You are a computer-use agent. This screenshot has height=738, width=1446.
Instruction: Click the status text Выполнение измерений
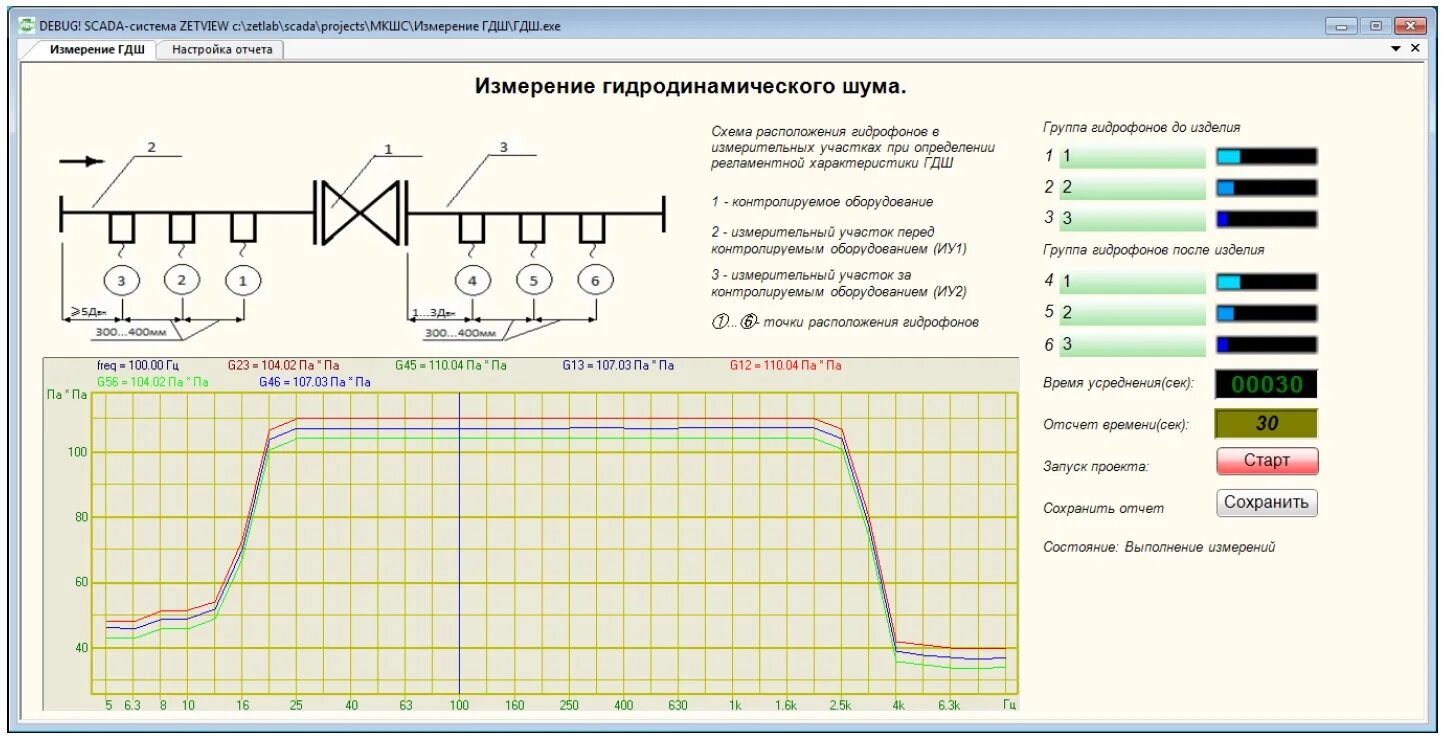1200,548
